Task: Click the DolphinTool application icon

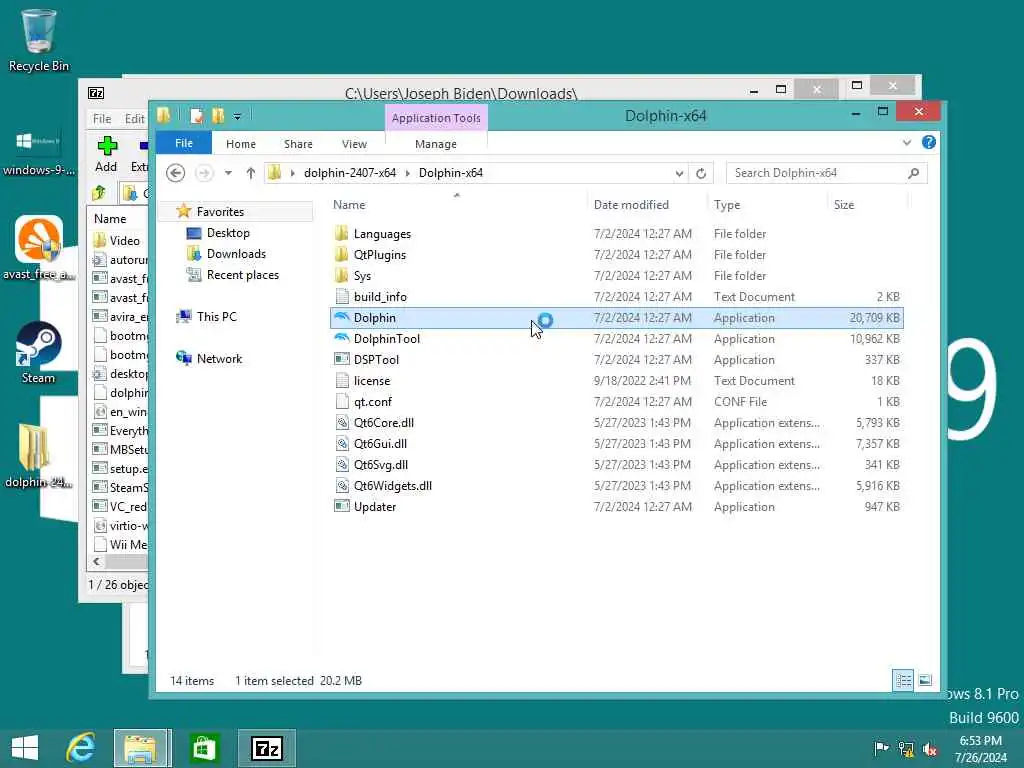Action: click(342, 338)
